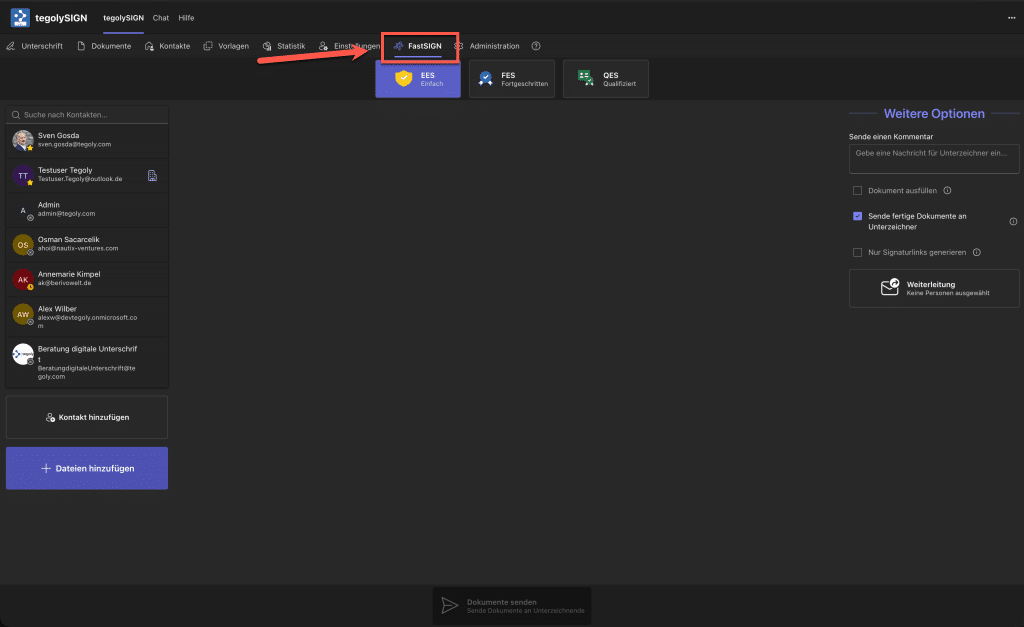Select the EES Einfach signature type
This screenshot has width=1024, height=627.
tap(418, 79)
